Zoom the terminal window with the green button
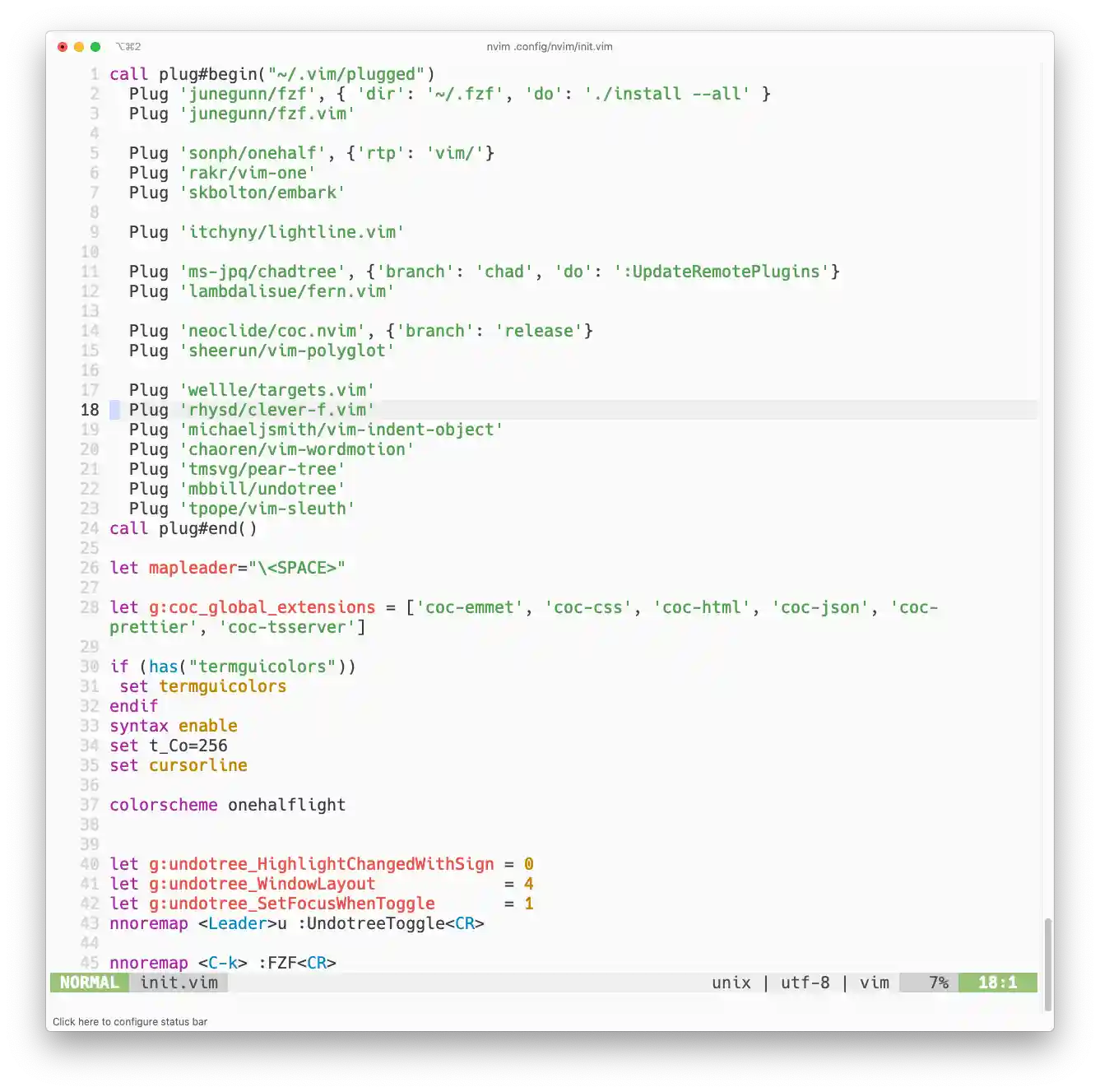This screenshot has height=1092, width=1100. (x=95, y=47)
